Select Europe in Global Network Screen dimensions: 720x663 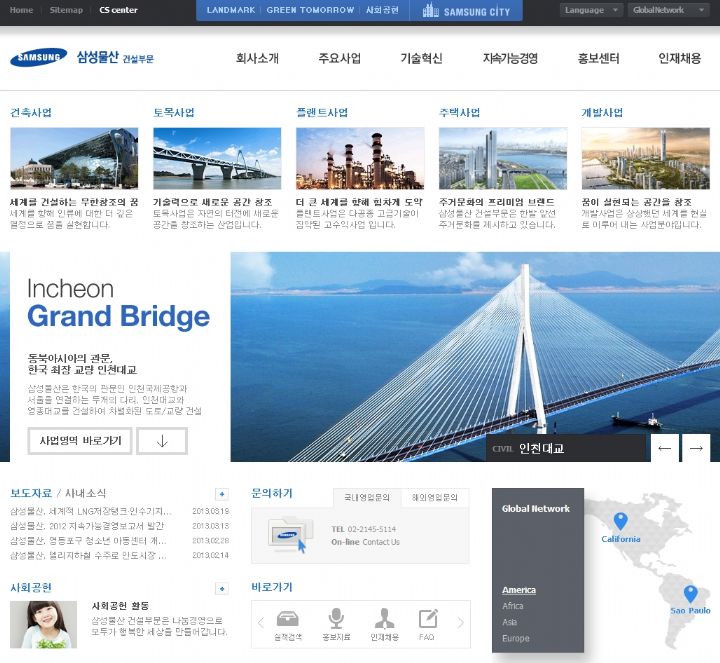(x=516, y=638)
